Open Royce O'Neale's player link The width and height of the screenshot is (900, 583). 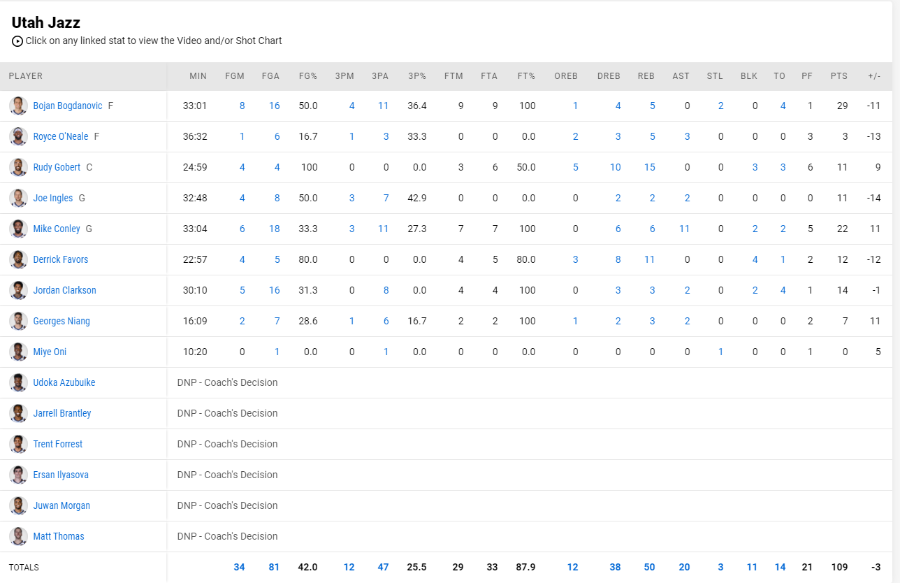pos(61,137)
